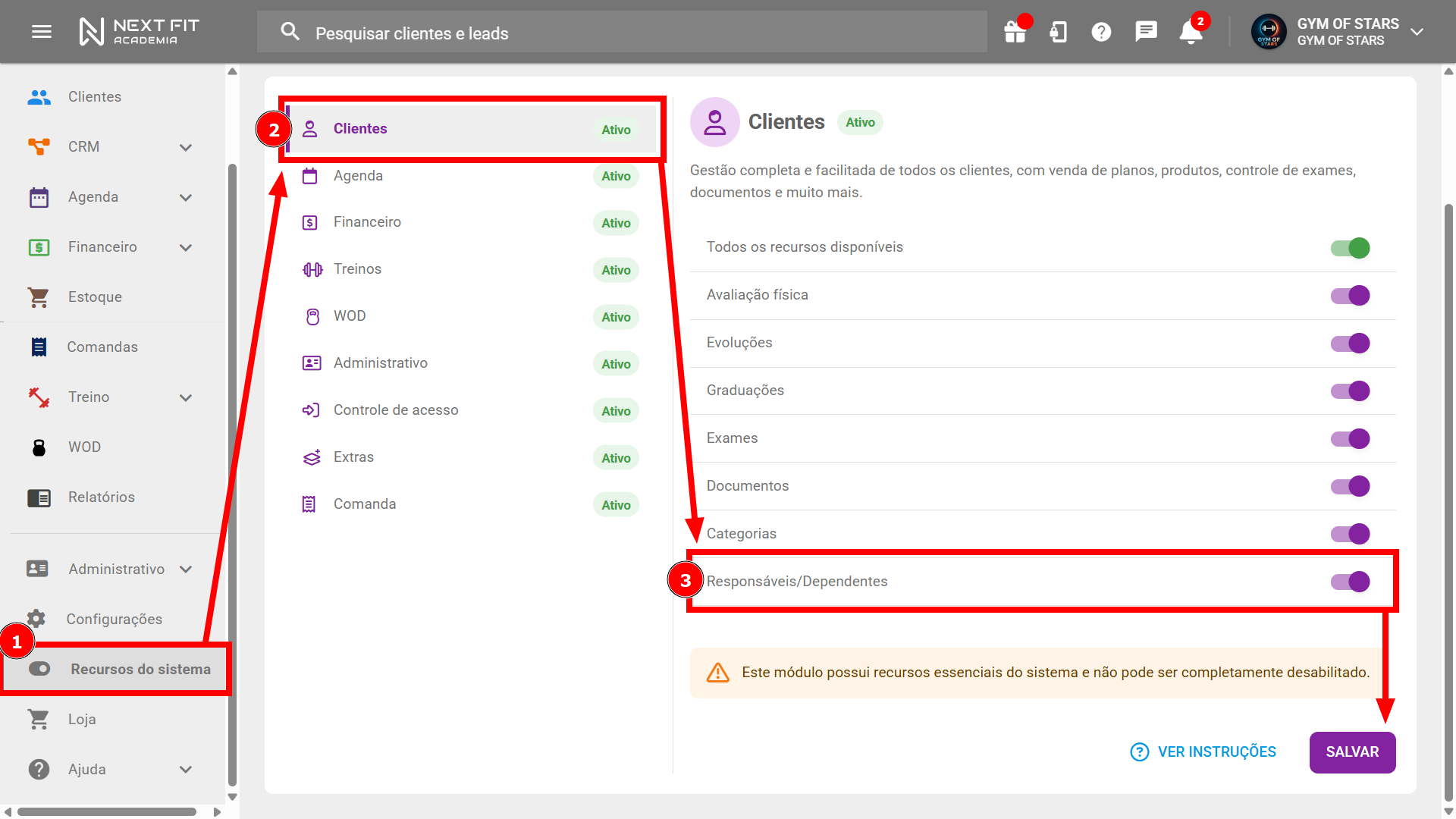Disable the Exames toggle

click(1350, 439)
